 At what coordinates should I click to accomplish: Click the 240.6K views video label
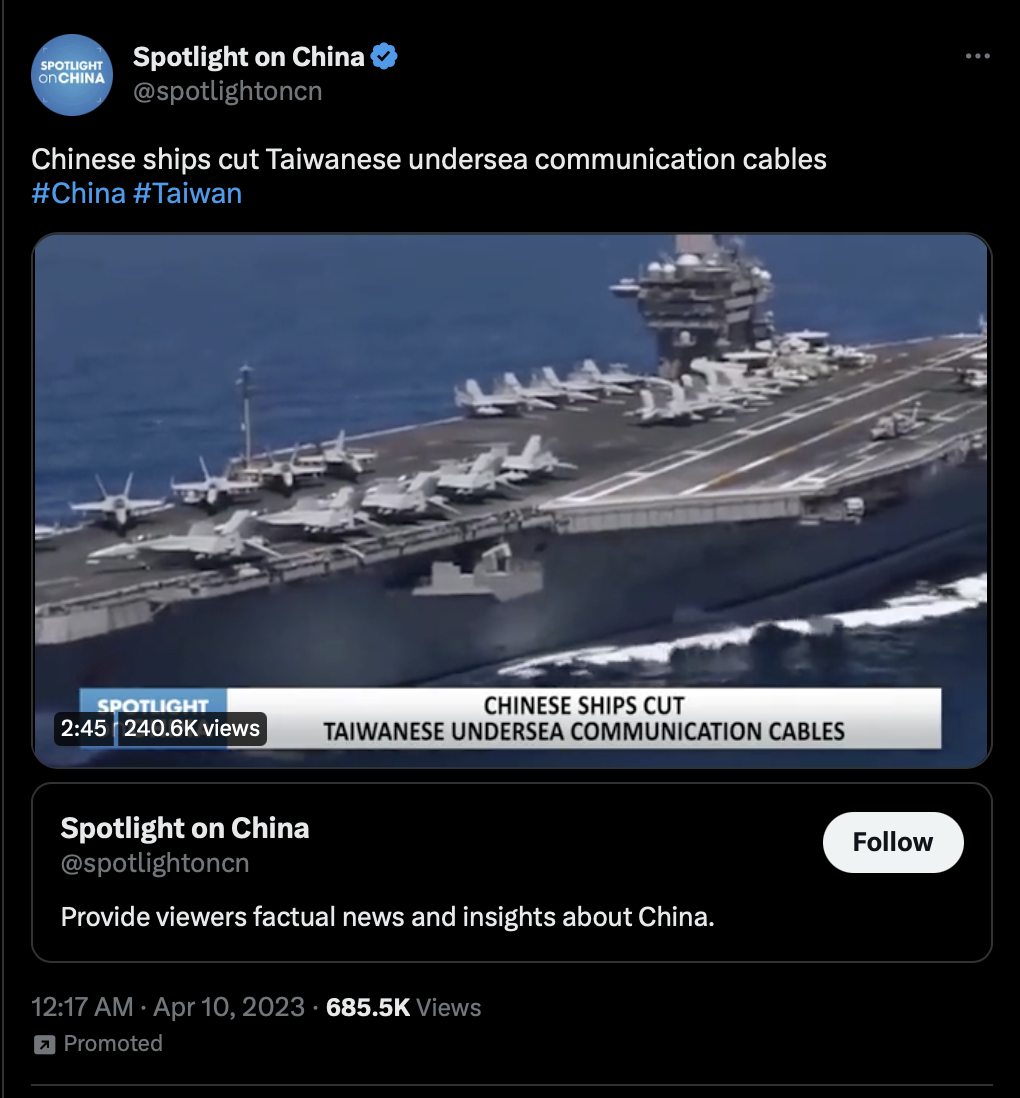(192, 728)
